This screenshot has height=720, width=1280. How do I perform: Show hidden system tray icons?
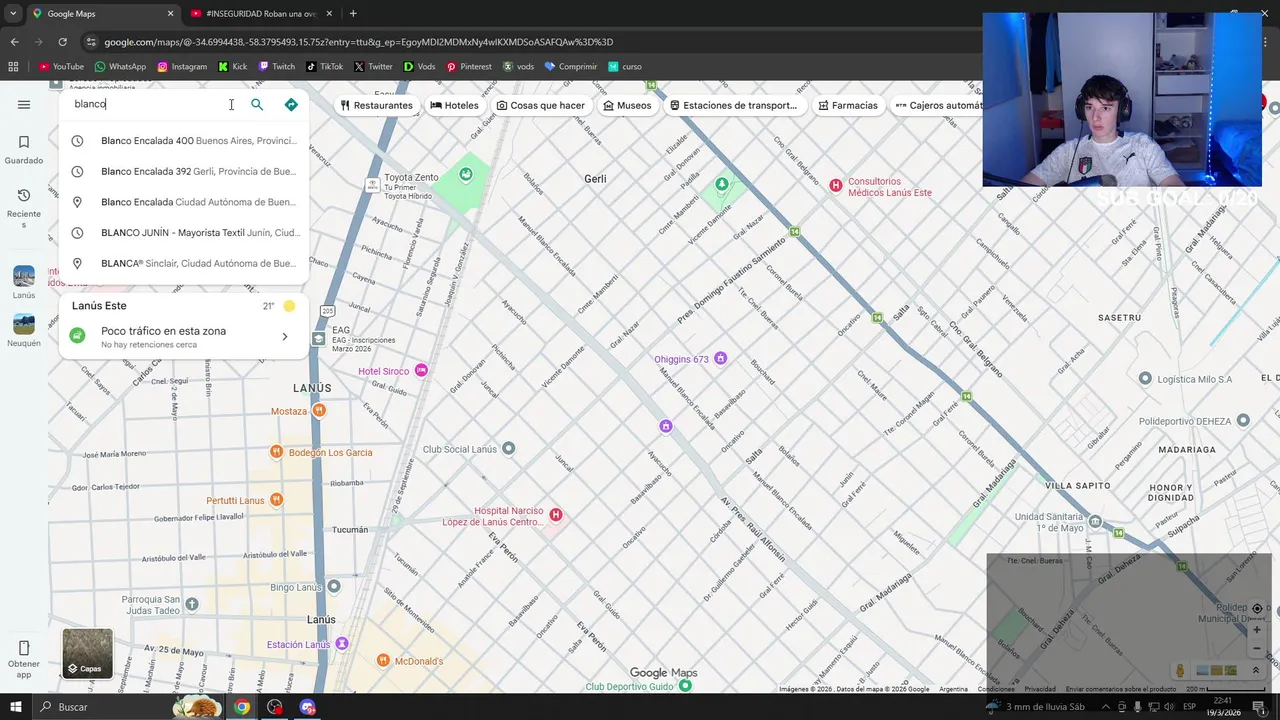[1105, 707]
